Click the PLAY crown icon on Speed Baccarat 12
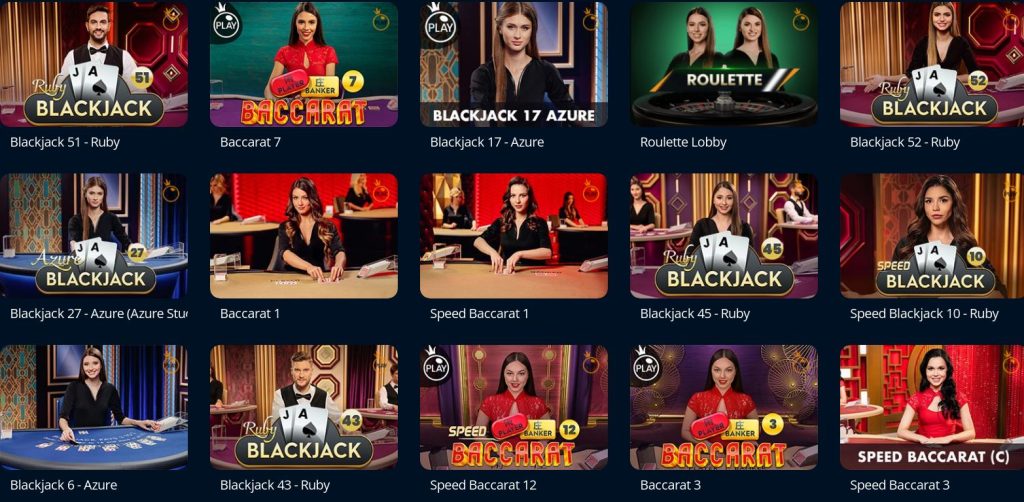1024x502 pixels. pos(437,367)
